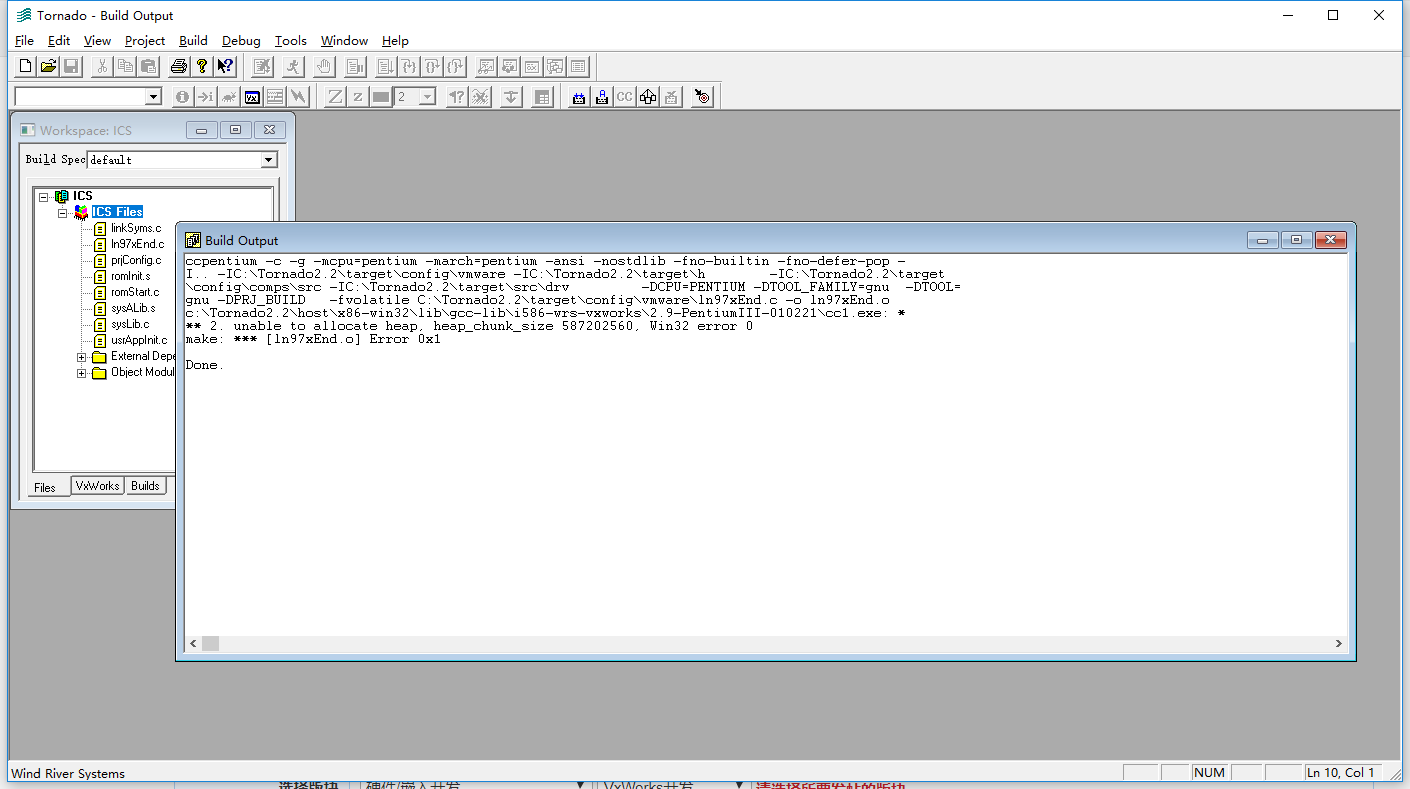Open the Tools menu
The height and width of the screenshot is (789, 1410).
(290, 41)
